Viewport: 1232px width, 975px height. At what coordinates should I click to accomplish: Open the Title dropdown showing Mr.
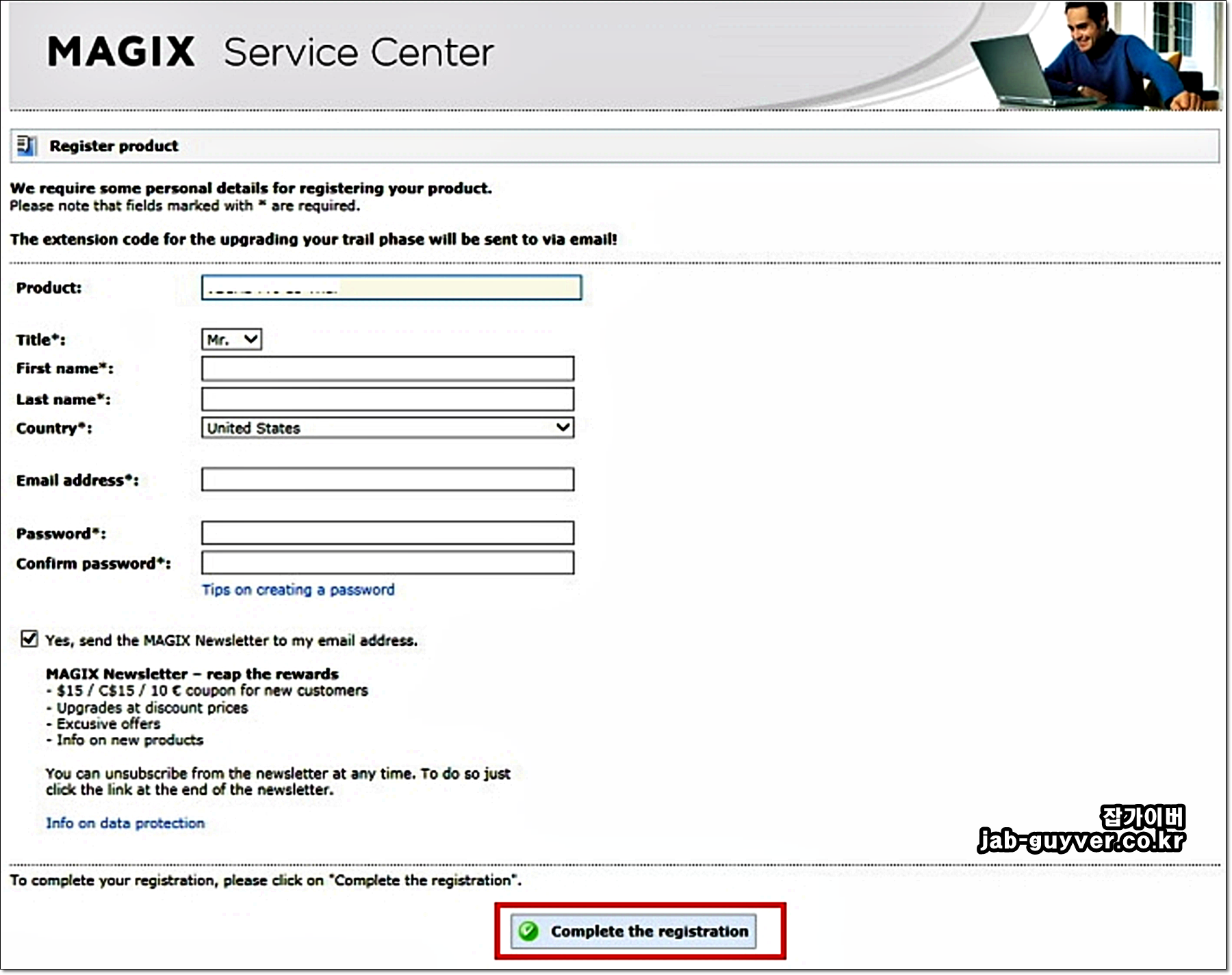pyautogui.click(x=231, y=339)
